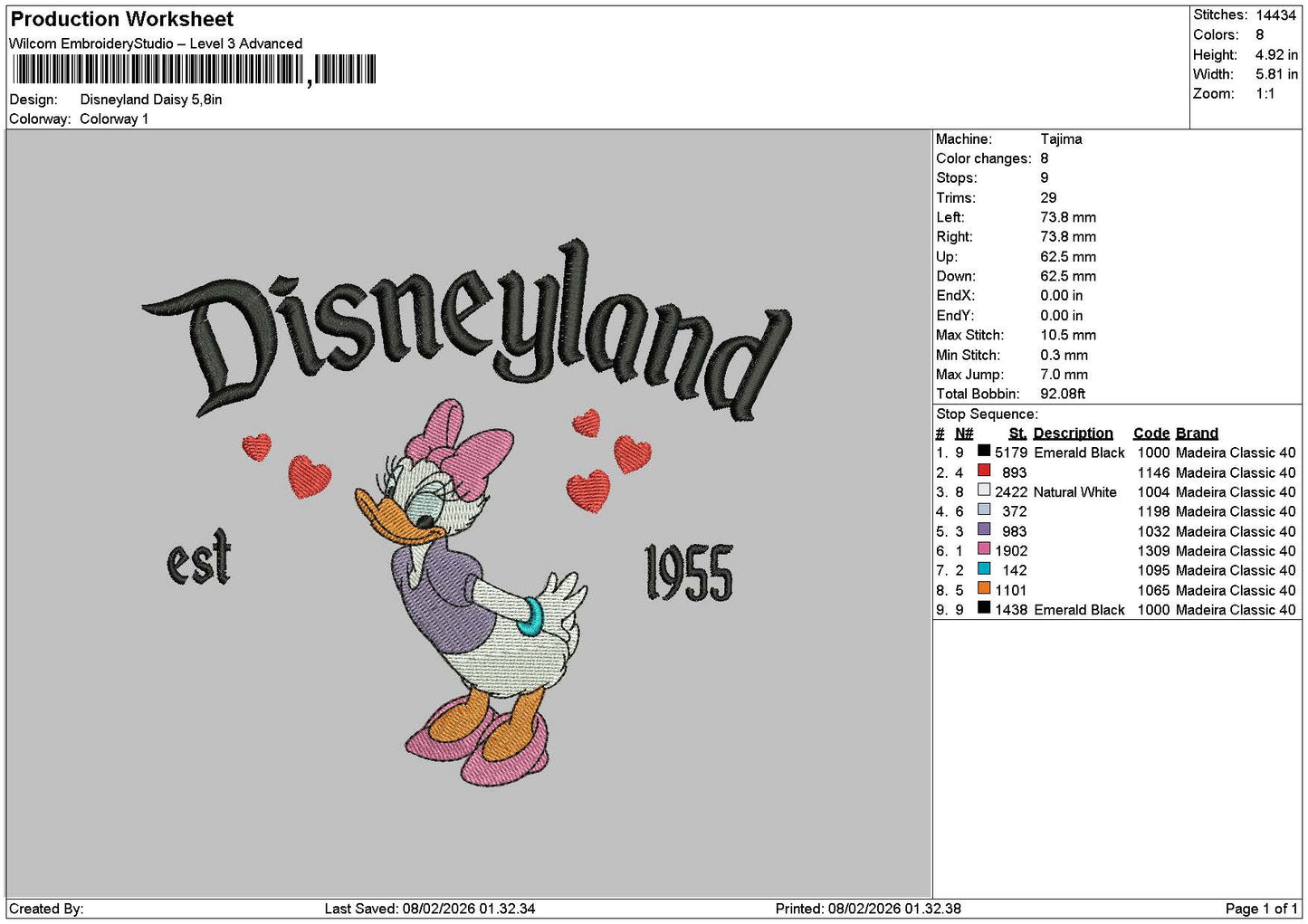The width and height of the screenshot is (1308, 924).
Task: Click the Down value 62.5 mm
Action: [1068, 276]
